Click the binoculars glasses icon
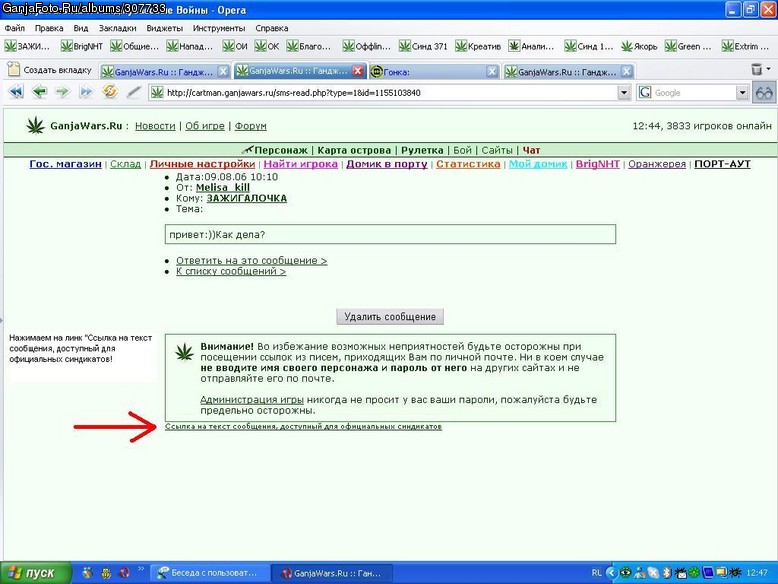This screenshot has height=584, width=778. pyautogui.click(x=764, y=93)
